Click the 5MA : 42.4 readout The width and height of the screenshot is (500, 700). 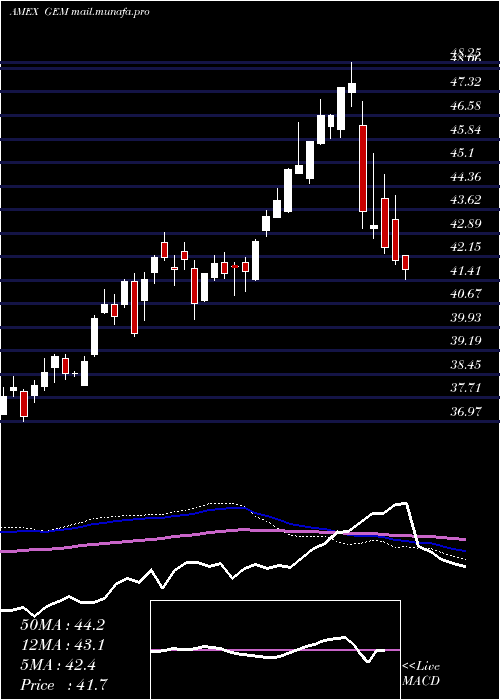point(58,666)
